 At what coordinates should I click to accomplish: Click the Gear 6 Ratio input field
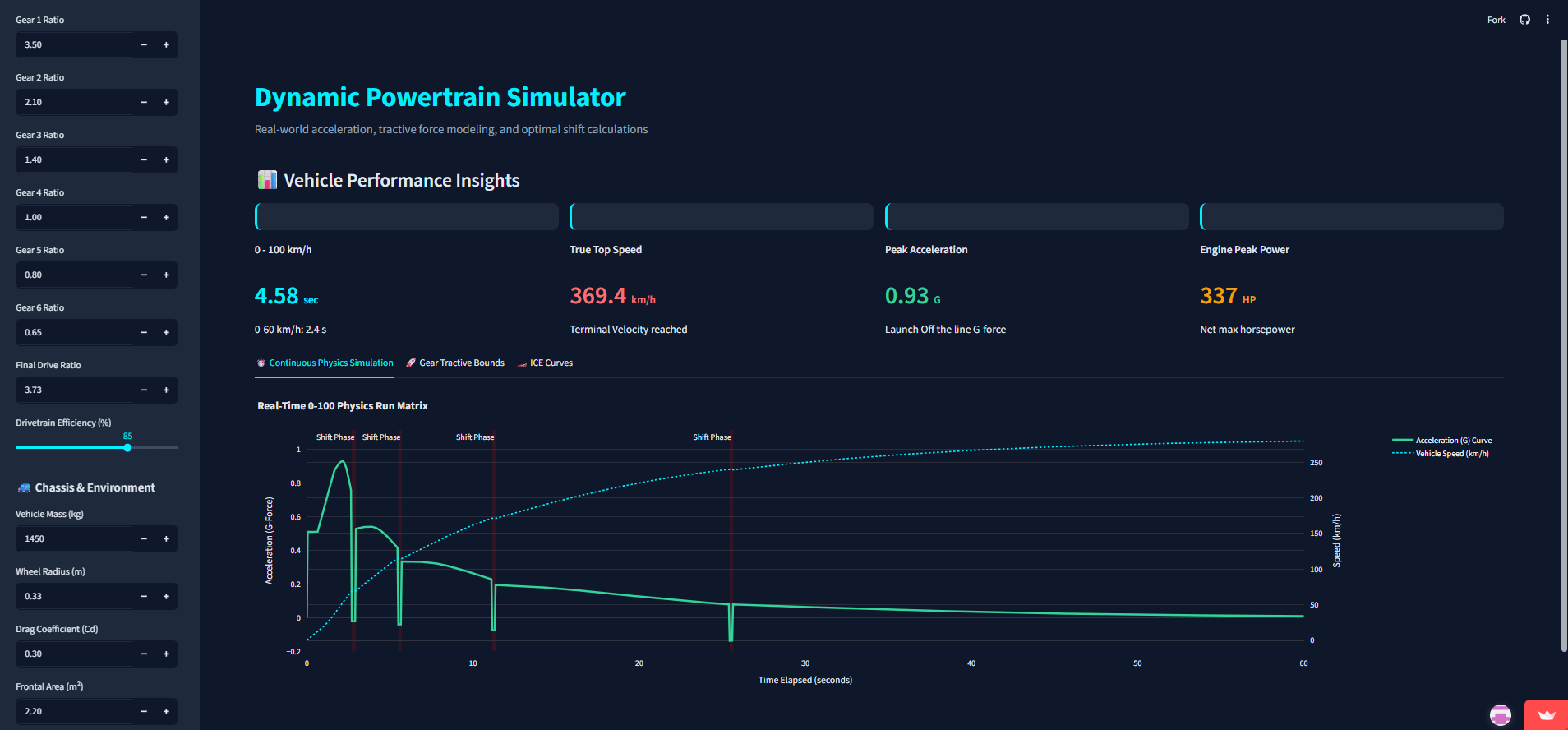click(x=74, y=332)
